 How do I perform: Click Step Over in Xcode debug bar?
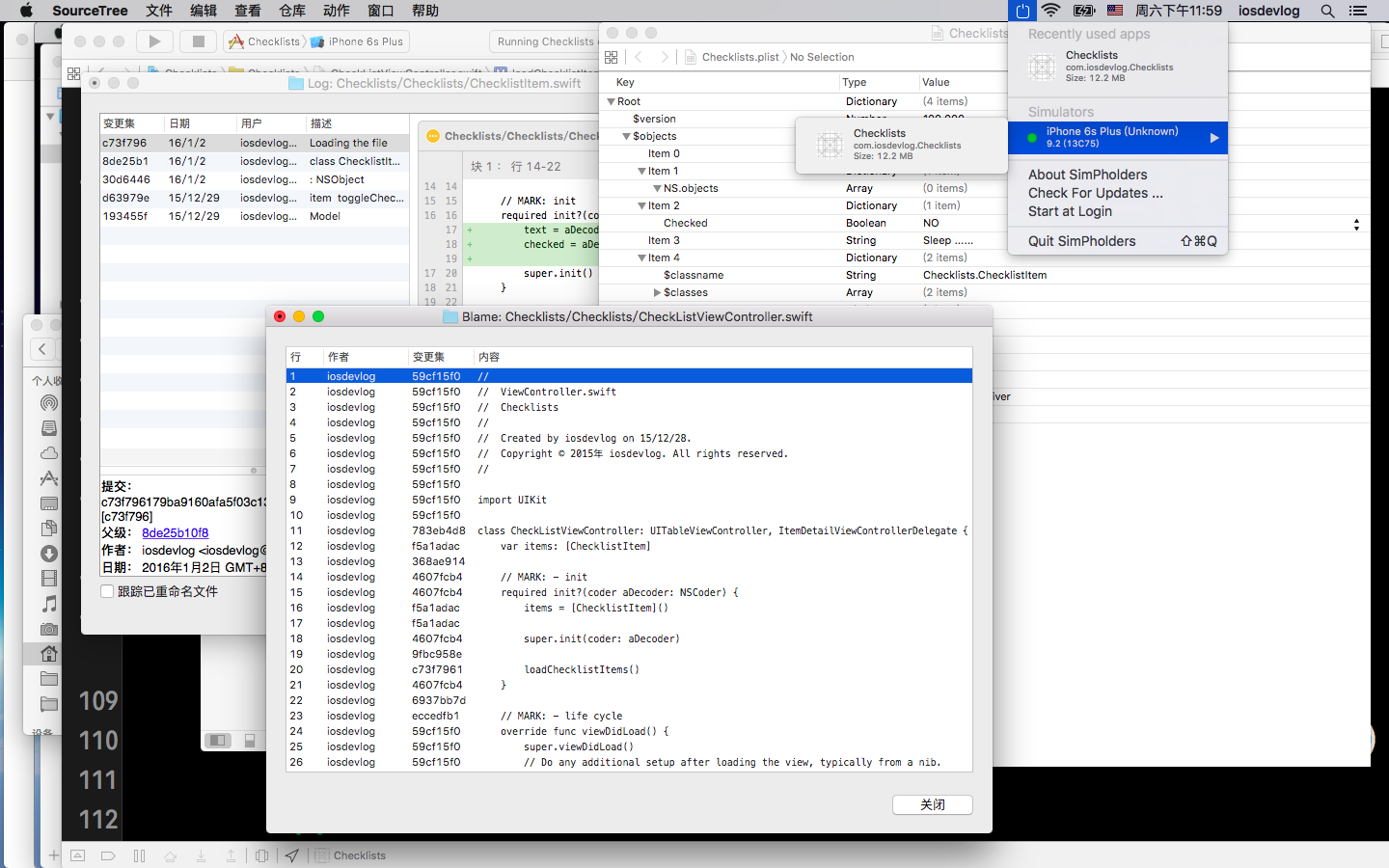coord(170,855)
